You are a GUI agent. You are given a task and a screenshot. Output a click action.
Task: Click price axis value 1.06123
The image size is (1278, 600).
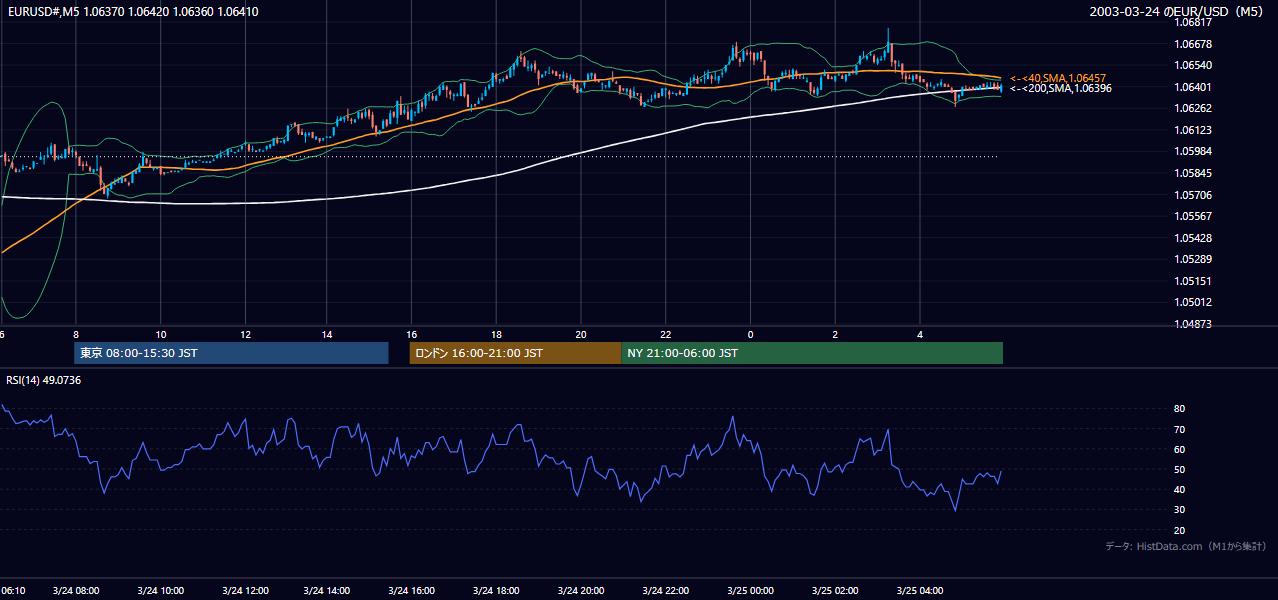(1192, 130)
